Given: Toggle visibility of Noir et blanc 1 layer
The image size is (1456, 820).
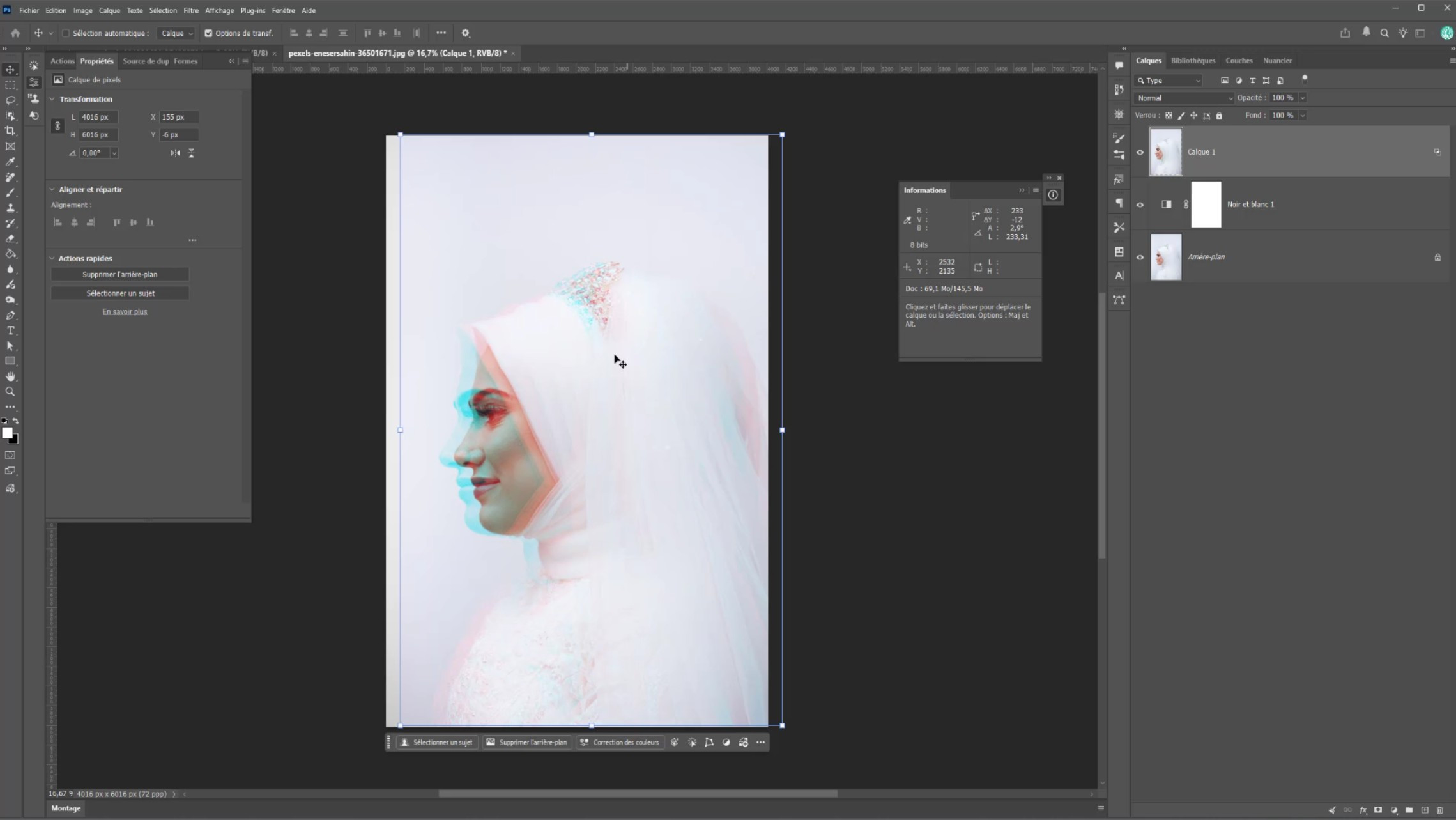Looking at the screenshot, I should click(1140, 205).
